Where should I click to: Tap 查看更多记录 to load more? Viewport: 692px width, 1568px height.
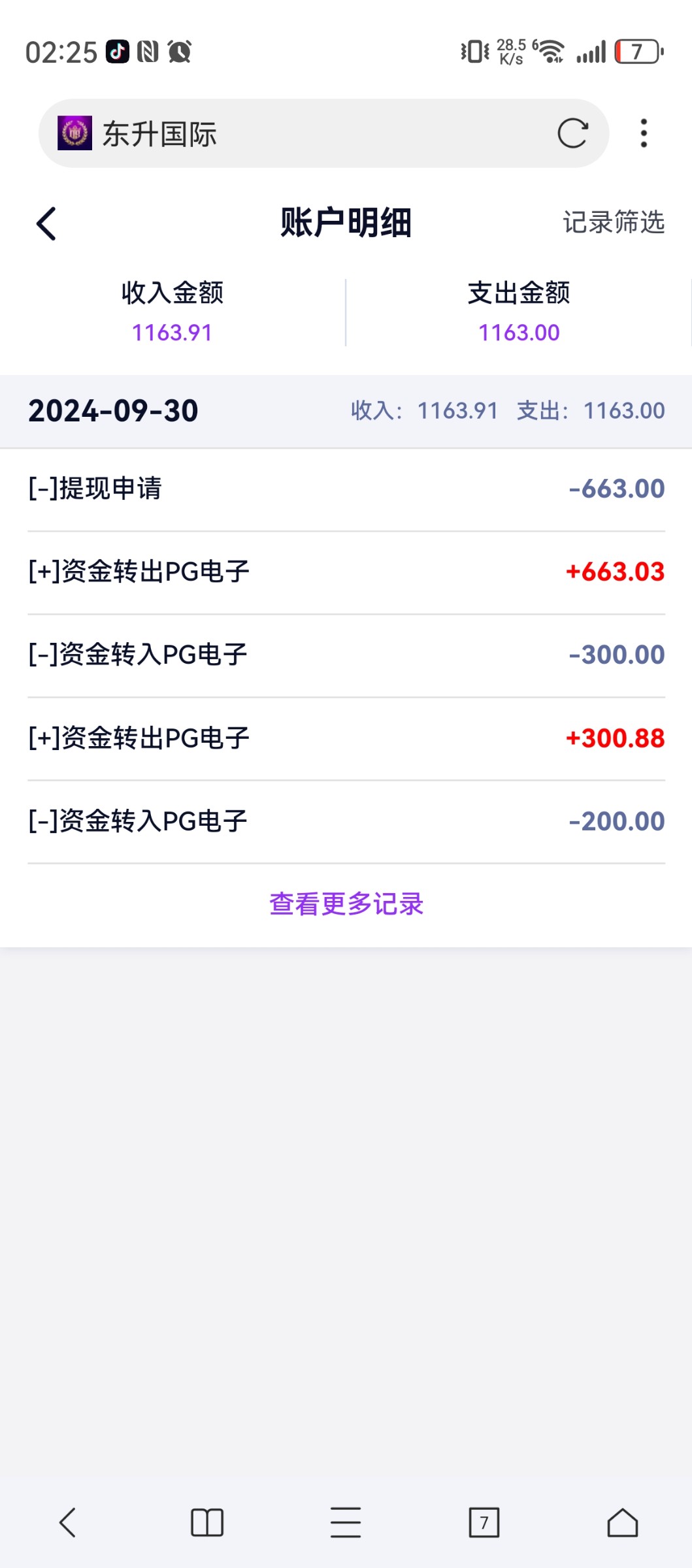346,904
